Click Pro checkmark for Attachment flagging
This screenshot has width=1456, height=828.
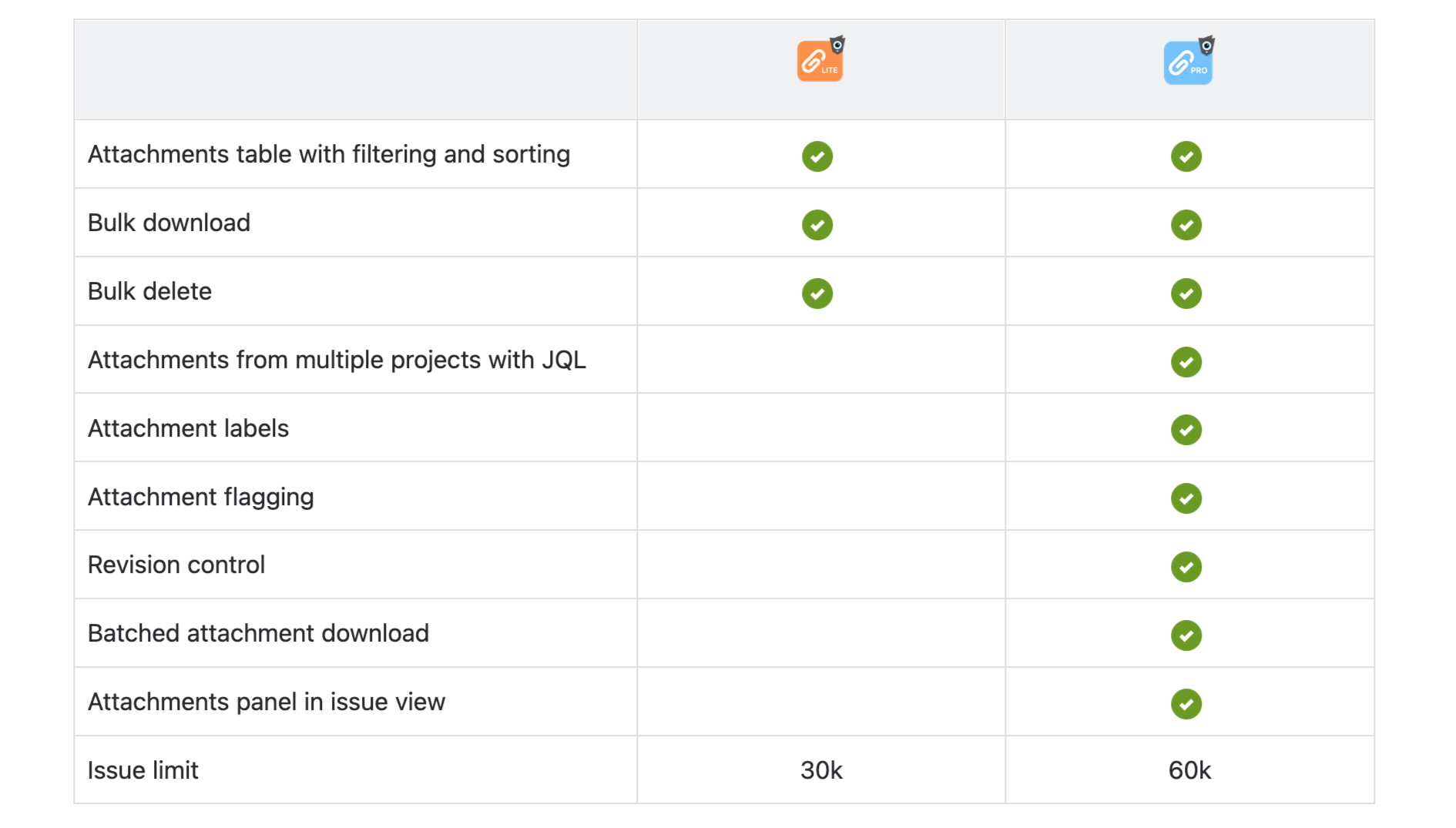point(1186,498)
